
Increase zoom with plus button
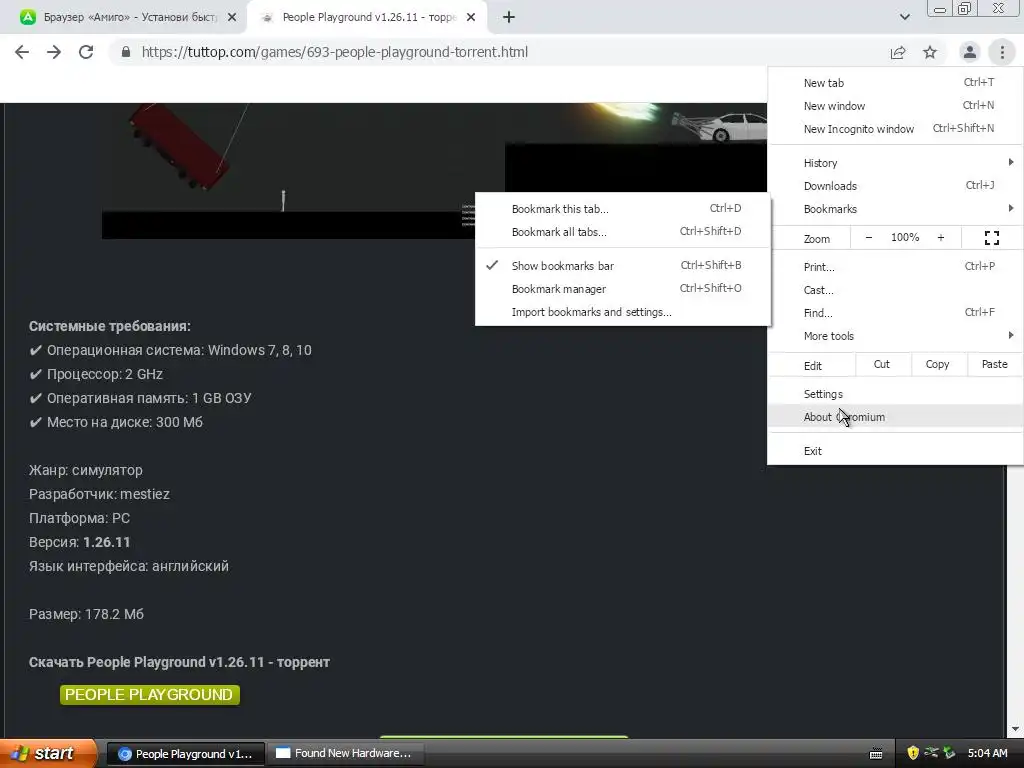point(940,238)
